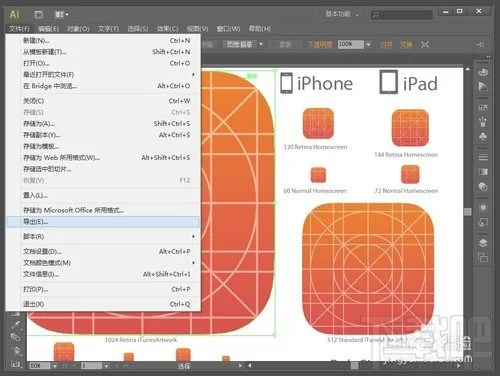Open the 窗口(W) menu

(228, 29)
